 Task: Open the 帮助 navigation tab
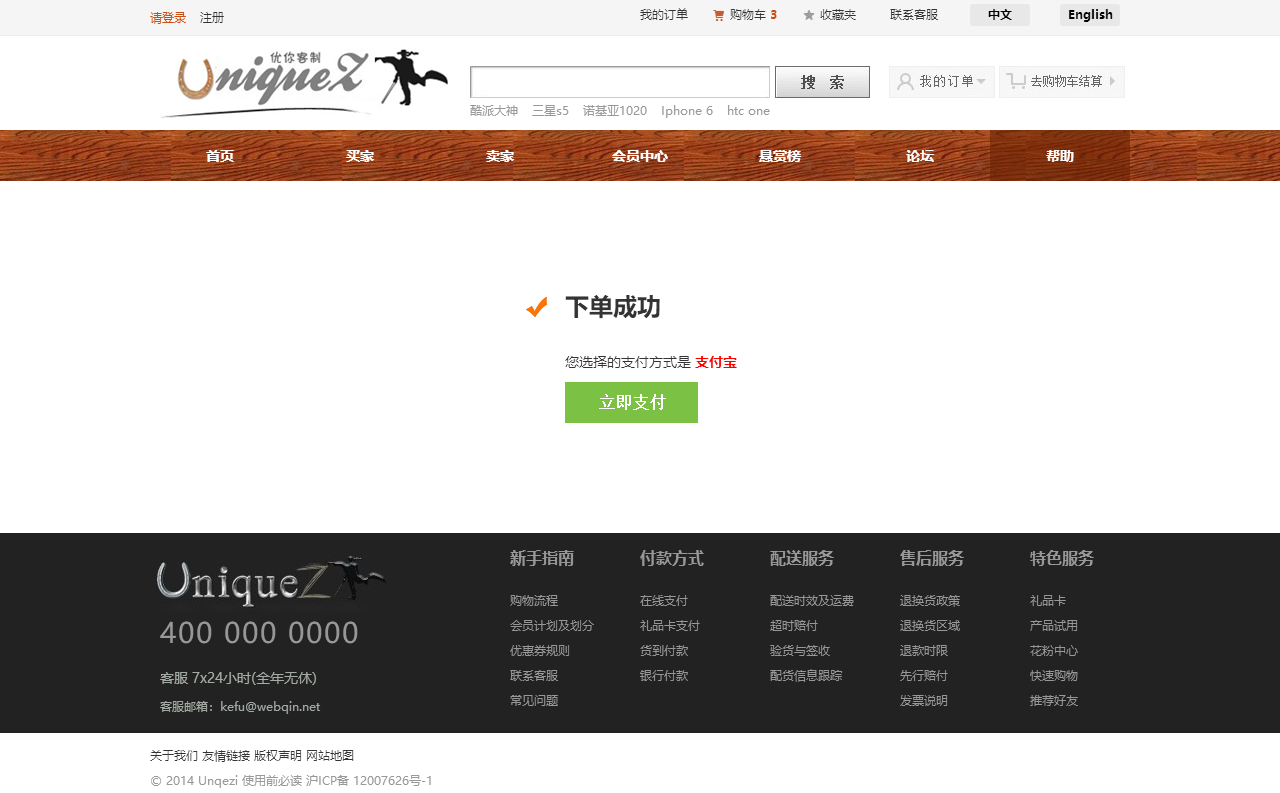point(1059,156)
